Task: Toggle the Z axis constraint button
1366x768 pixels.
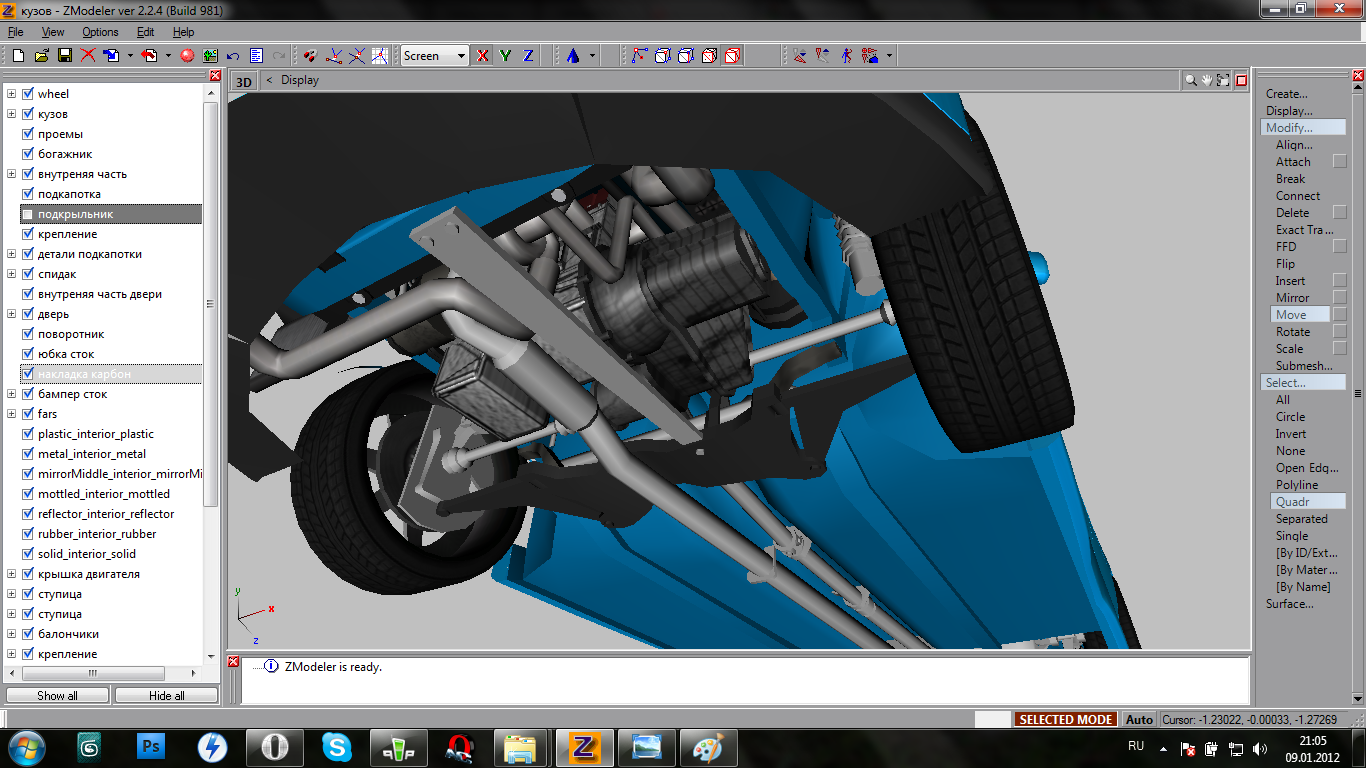Action: [x=528, y=56]
